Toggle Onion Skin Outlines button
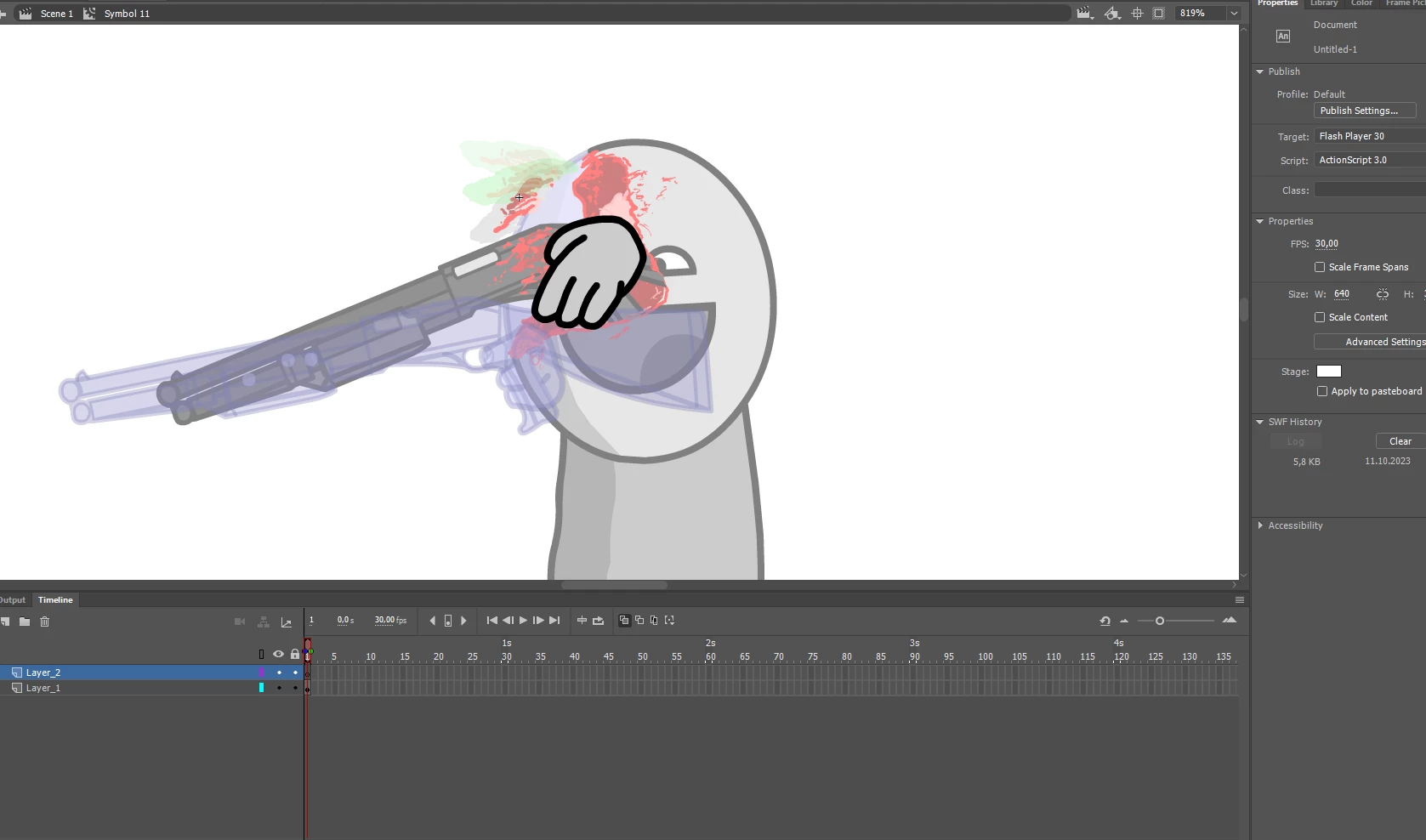1426x840 pixels. pyautogui.click(x=639, y=621)
